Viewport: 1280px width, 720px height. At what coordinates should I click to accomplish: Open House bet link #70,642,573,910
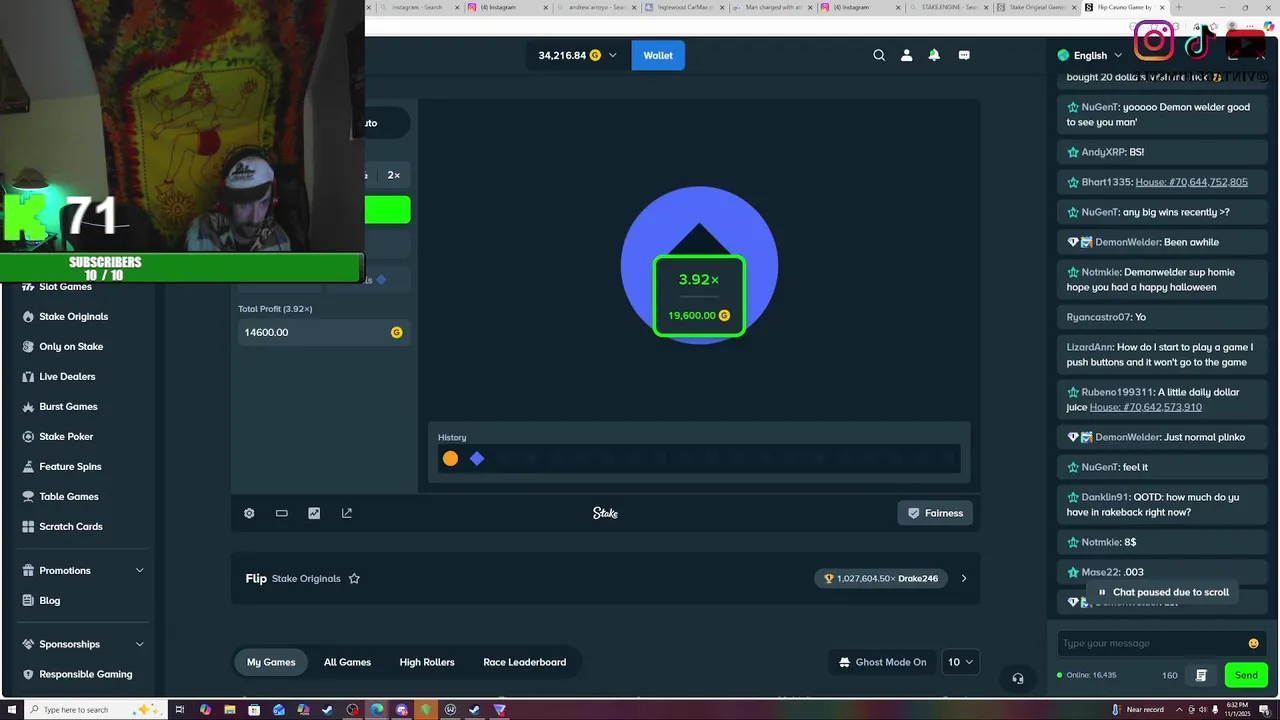click(1145, 407)
